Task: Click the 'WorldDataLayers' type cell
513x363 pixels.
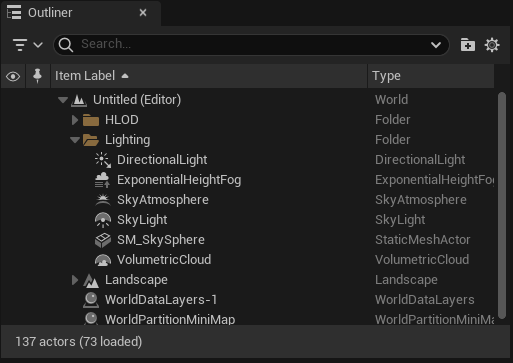Action: click(x=425, y=300)
